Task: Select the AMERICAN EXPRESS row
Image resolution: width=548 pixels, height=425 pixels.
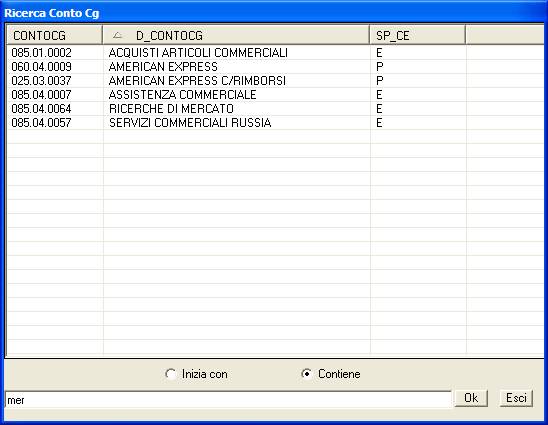Action: (x=275, y=67)
